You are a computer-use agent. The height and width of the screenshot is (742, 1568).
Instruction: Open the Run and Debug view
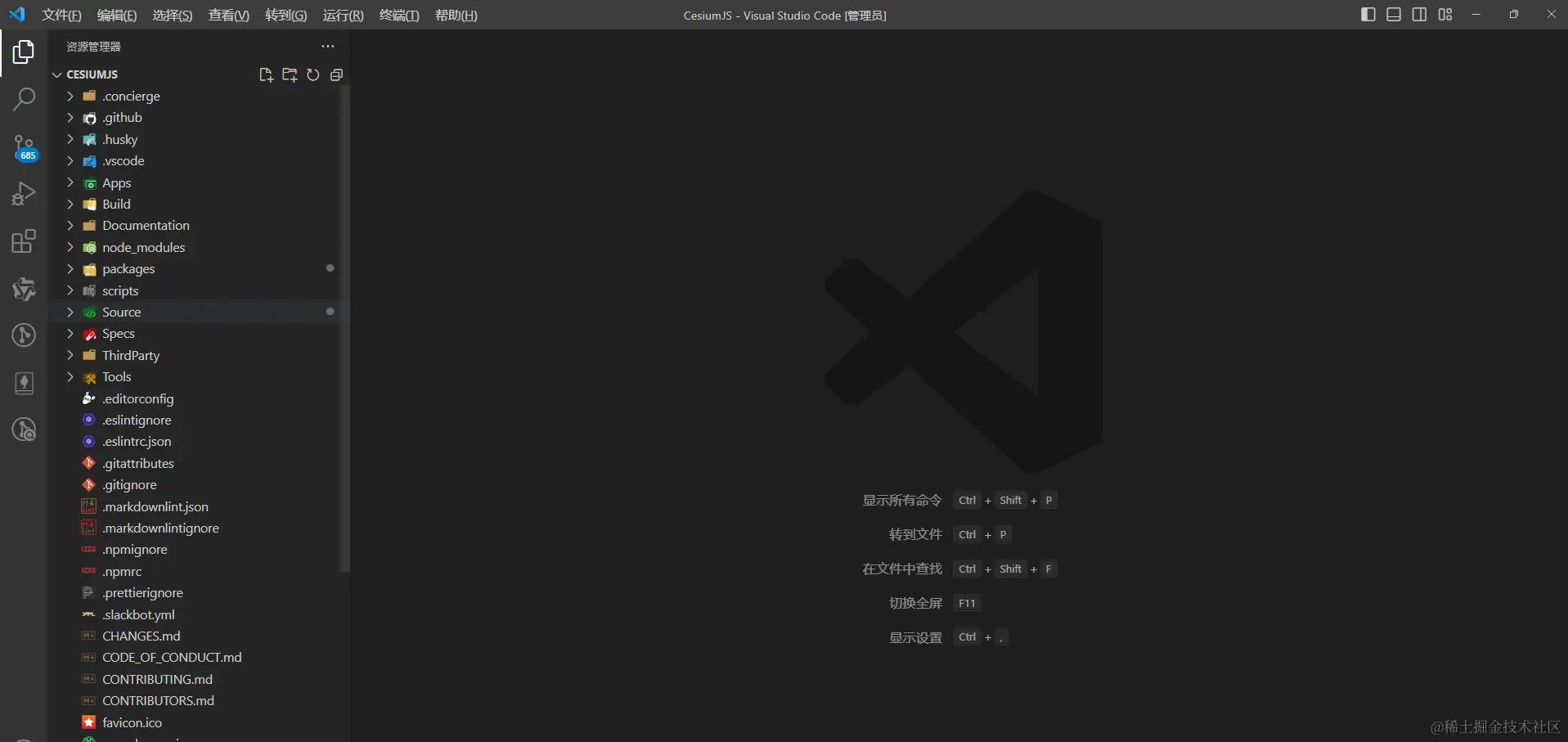(x=24, y=194)
